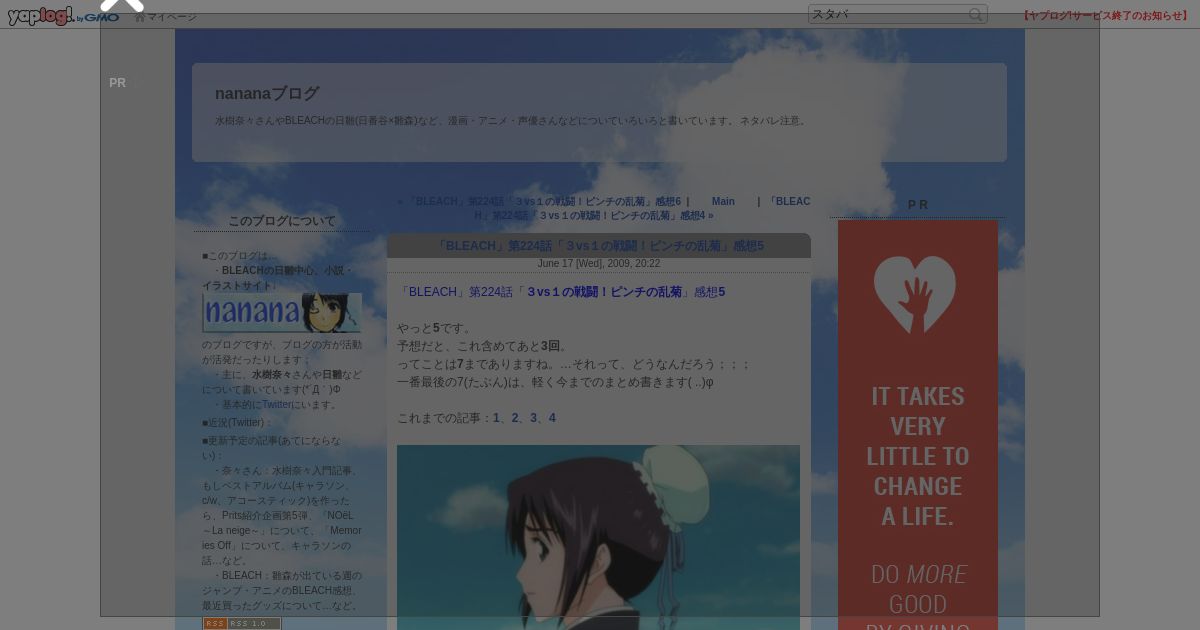Click the やっと5です。 line in the post
The height and width of the screenshot is (630, 1200).
[x=434, y=328]
